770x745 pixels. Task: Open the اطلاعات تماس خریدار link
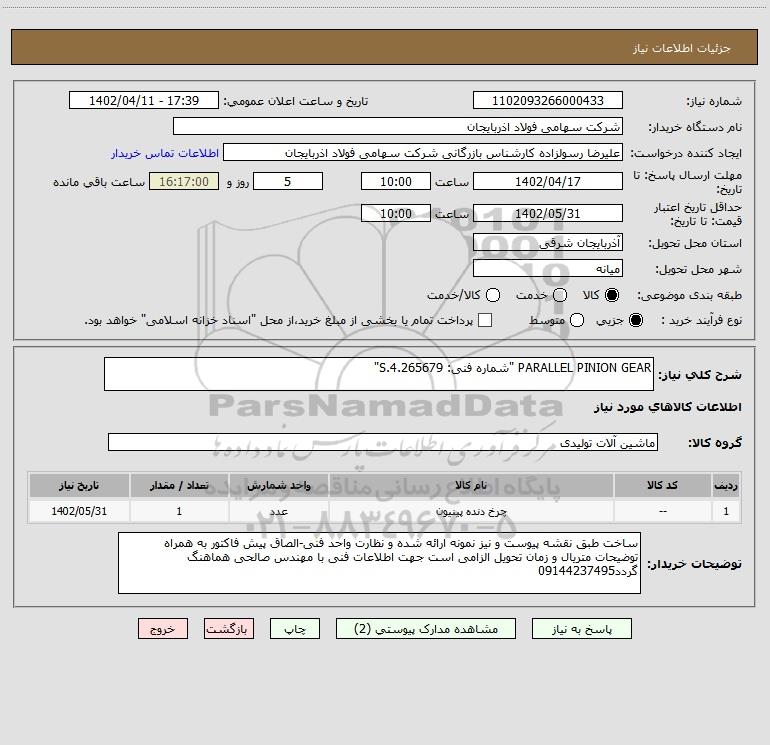[165, 153]
